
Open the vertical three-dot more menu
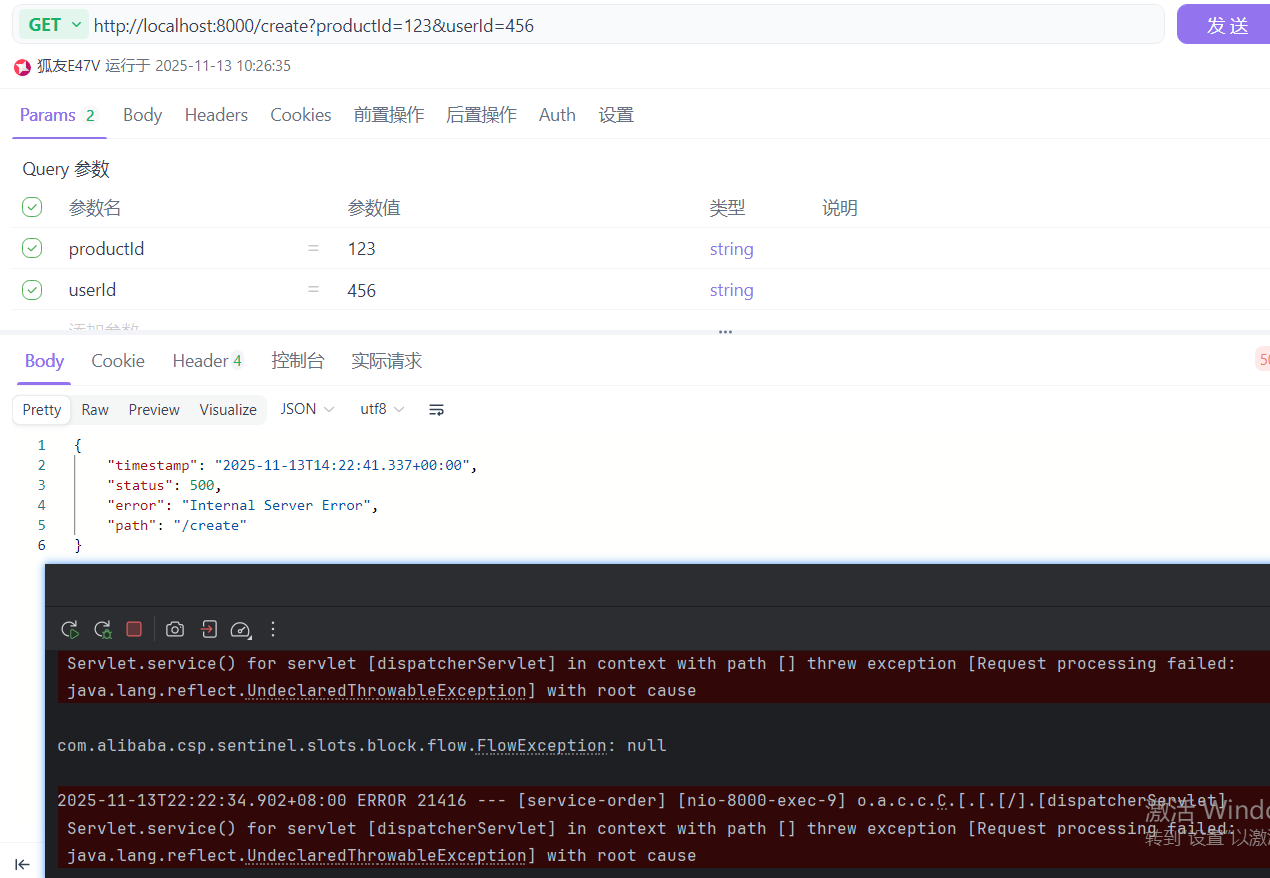(273, 629)
